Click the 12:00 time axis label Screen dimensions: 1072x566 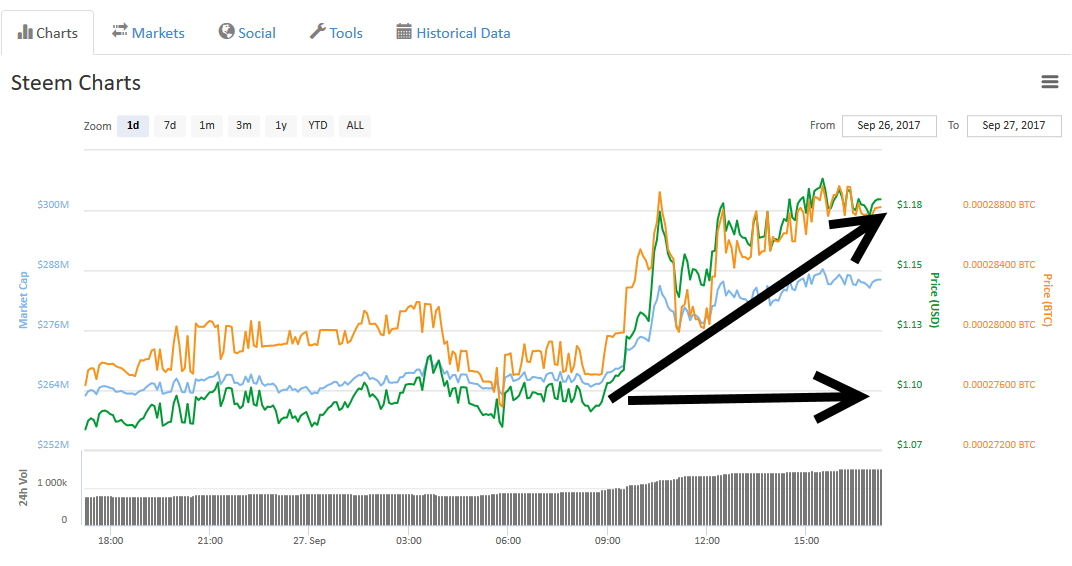[x=707, y=541]
